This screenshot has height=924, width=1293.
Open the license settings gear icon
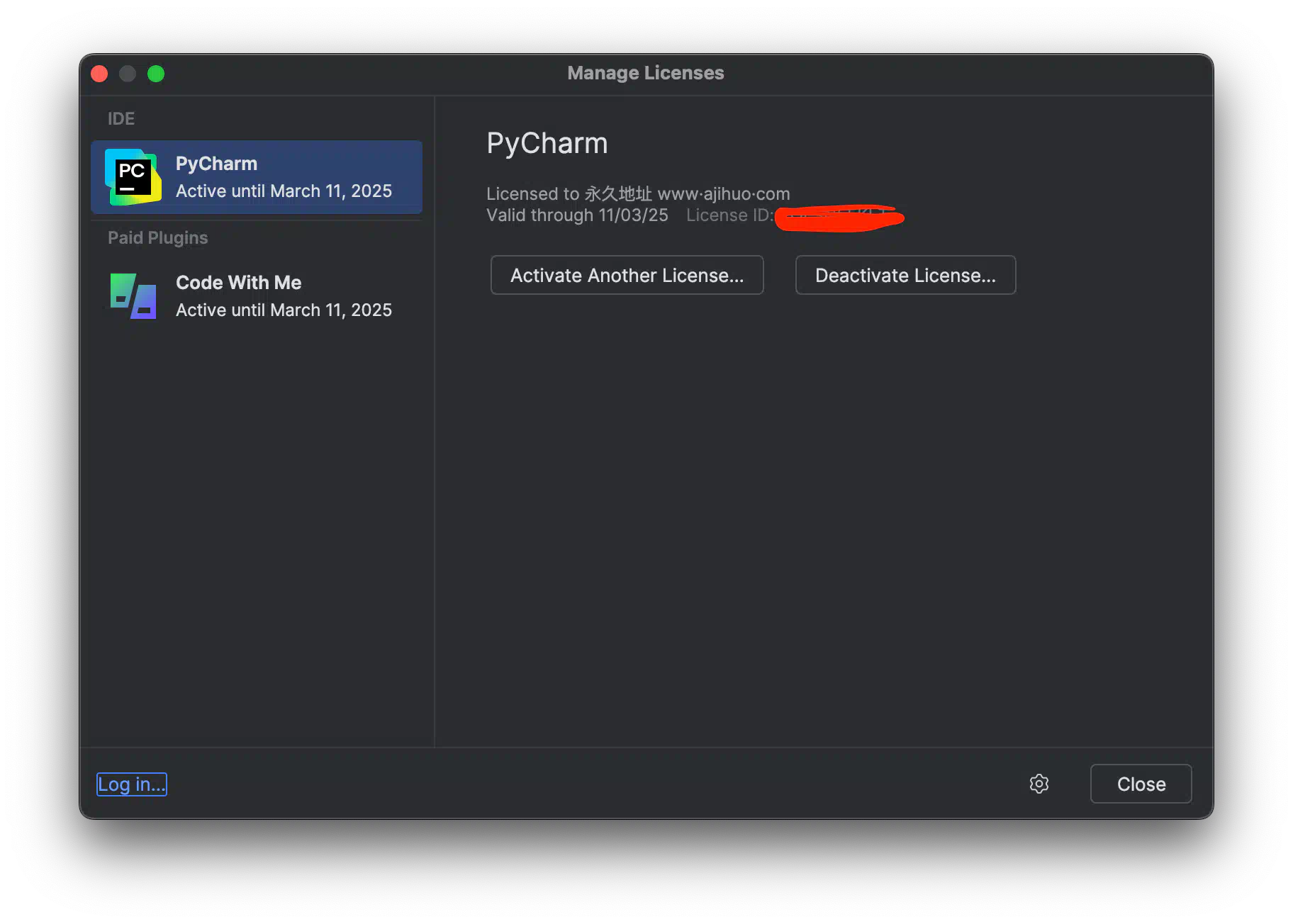point(1039,784)
